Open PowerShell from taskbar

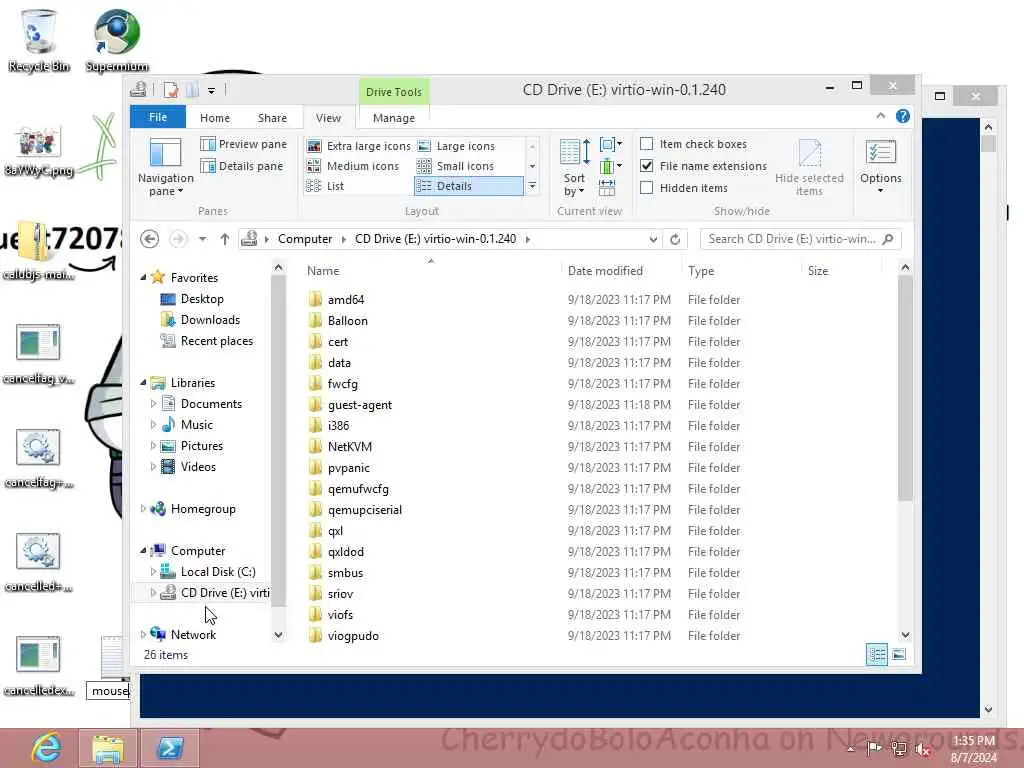coord(170,748)
